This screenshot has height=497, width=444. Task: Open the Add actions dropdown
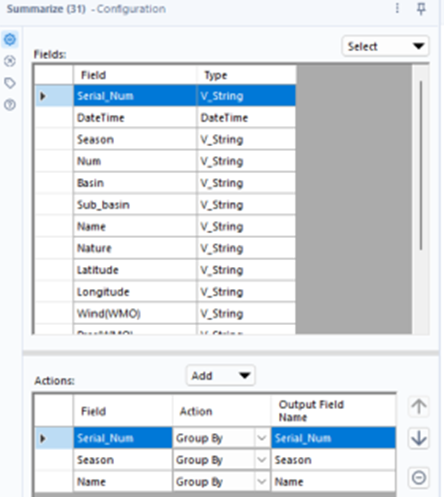point(221,376)
